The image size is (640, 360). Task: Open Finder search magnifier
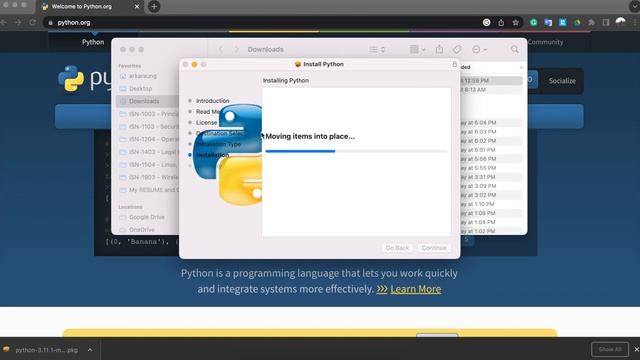point(515,49)
